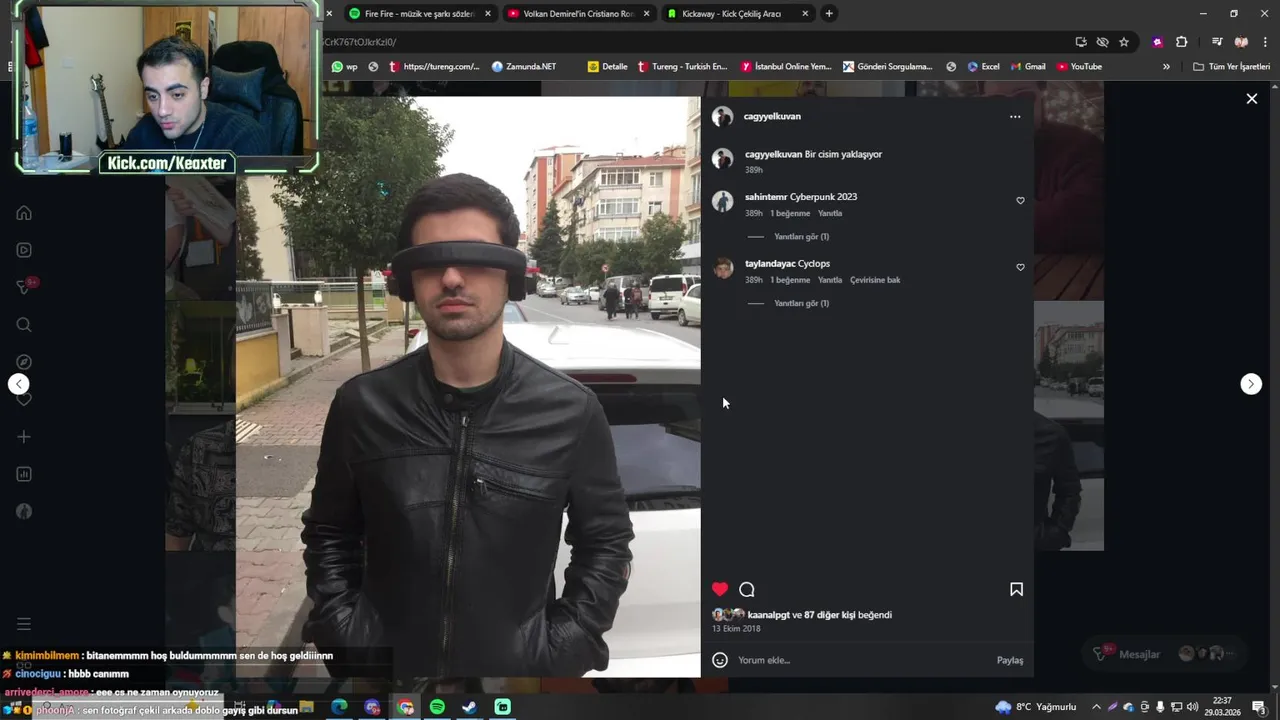1280x720 pixels.
Task: Open the Gmail bookmark
Action: tap(1027, 67)
